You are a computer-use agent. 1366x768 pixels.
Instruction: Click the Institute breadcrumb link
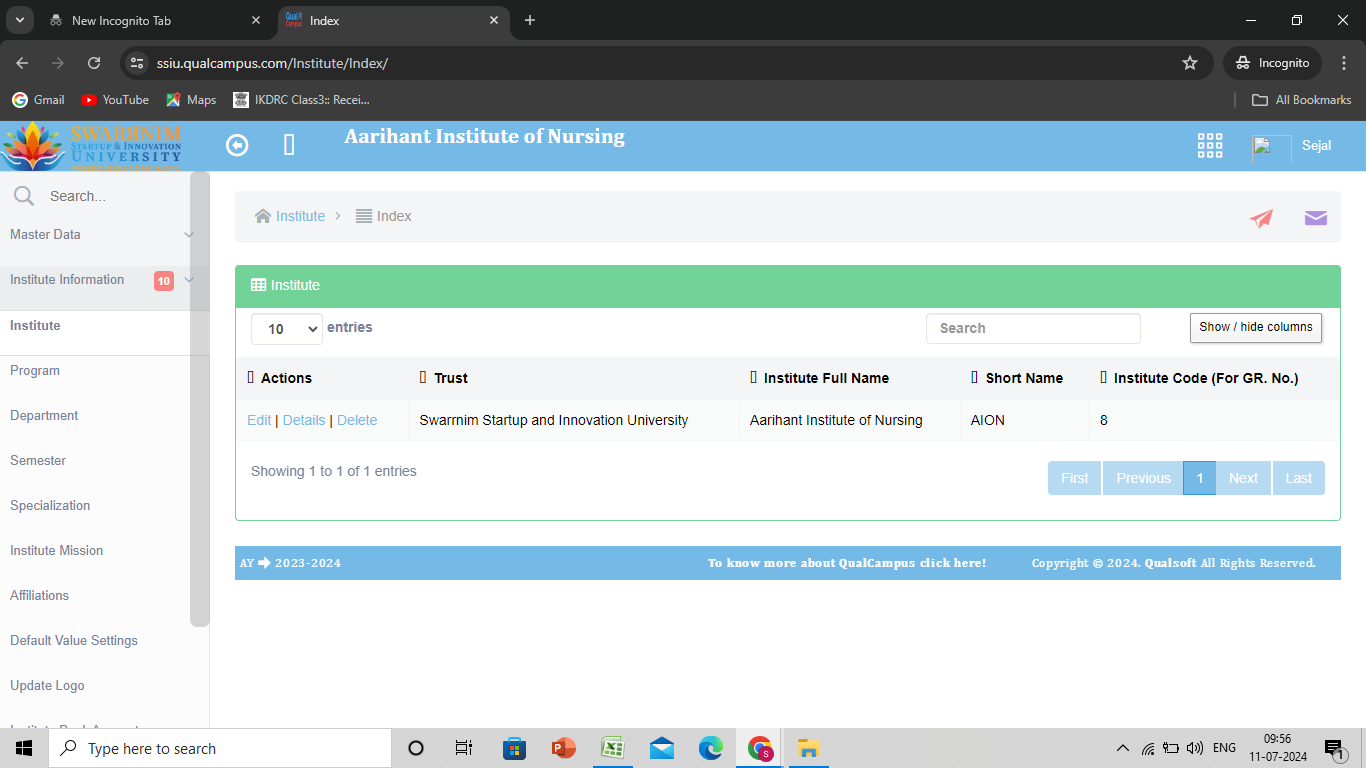[x=300, y=216]
